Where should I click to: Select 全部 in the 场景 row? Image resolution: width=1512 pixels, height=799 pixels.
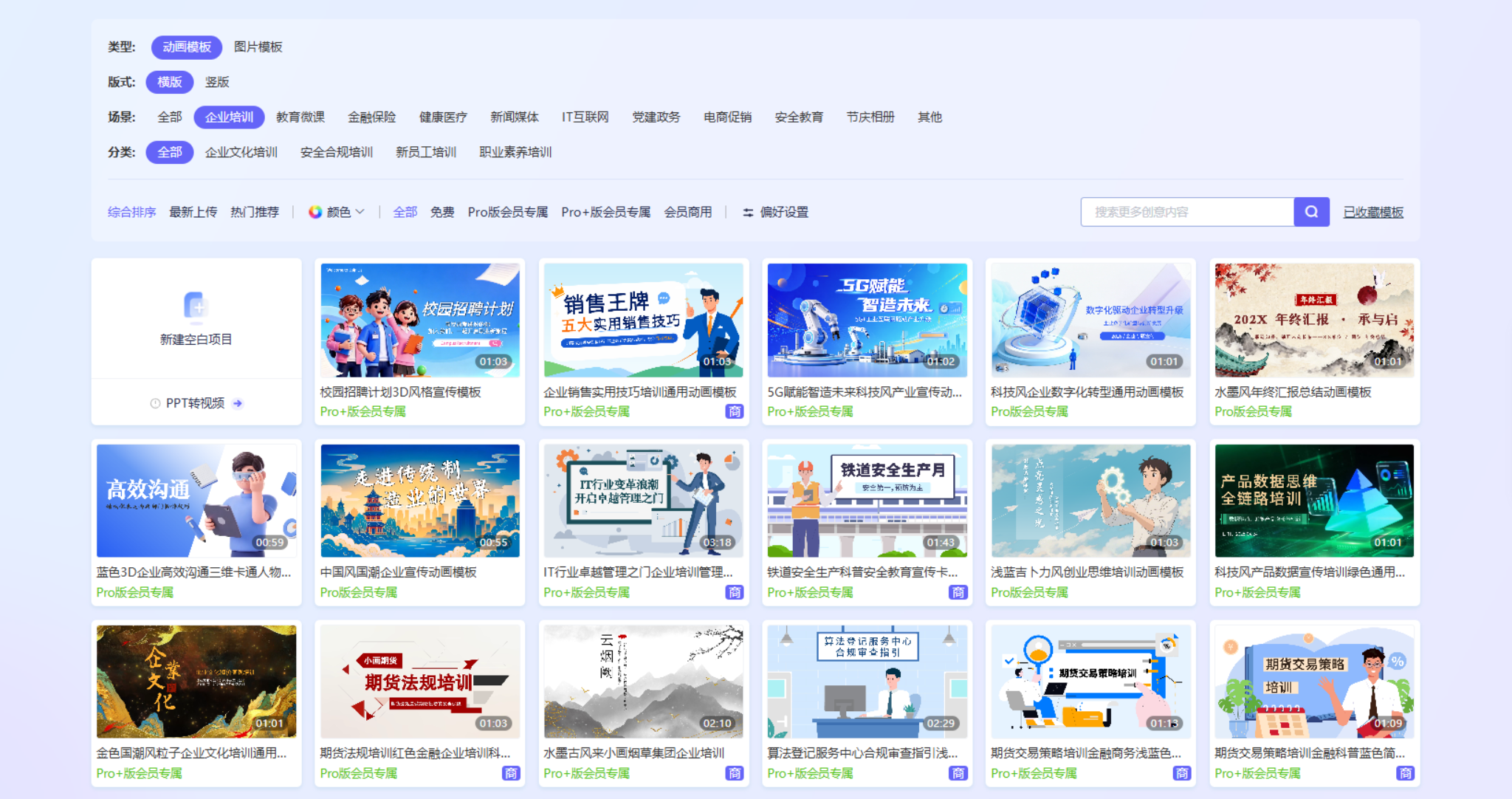(x=170, y=117)
